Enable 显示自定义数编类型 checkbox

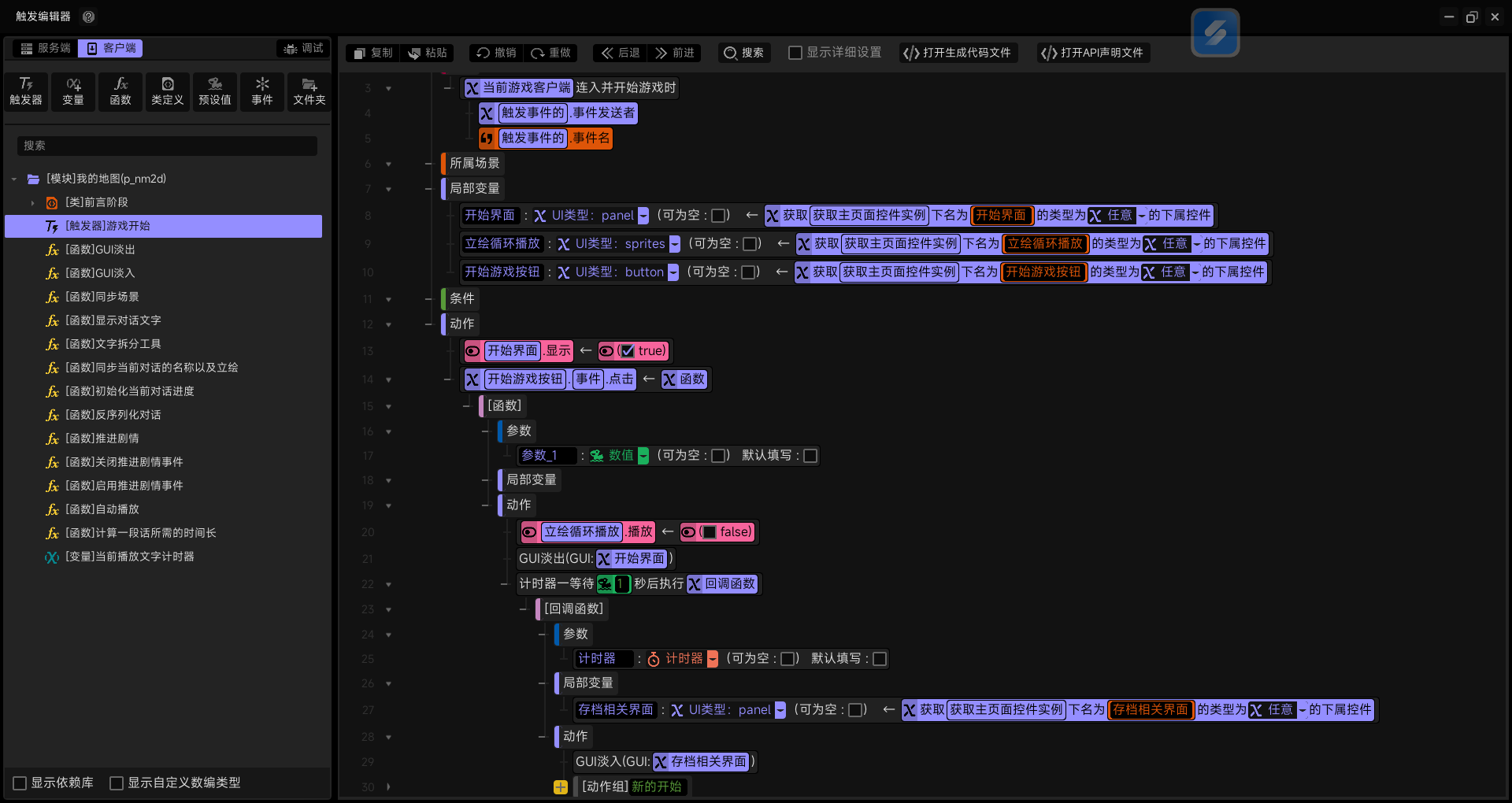tap(117, 783)
